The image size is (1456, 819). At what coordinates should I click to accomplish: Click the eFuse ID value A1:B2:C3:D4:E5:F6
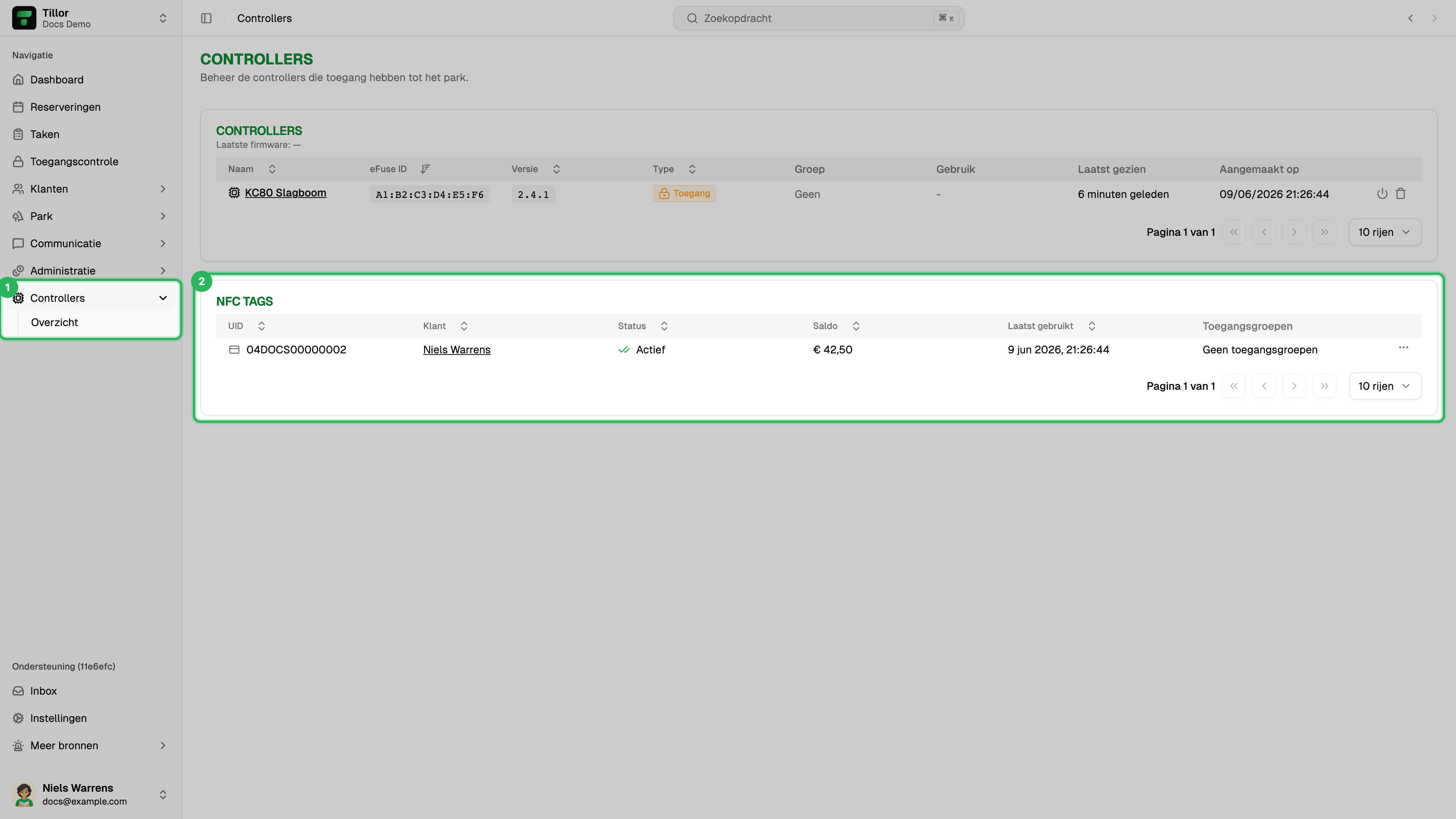click(430, 195)
